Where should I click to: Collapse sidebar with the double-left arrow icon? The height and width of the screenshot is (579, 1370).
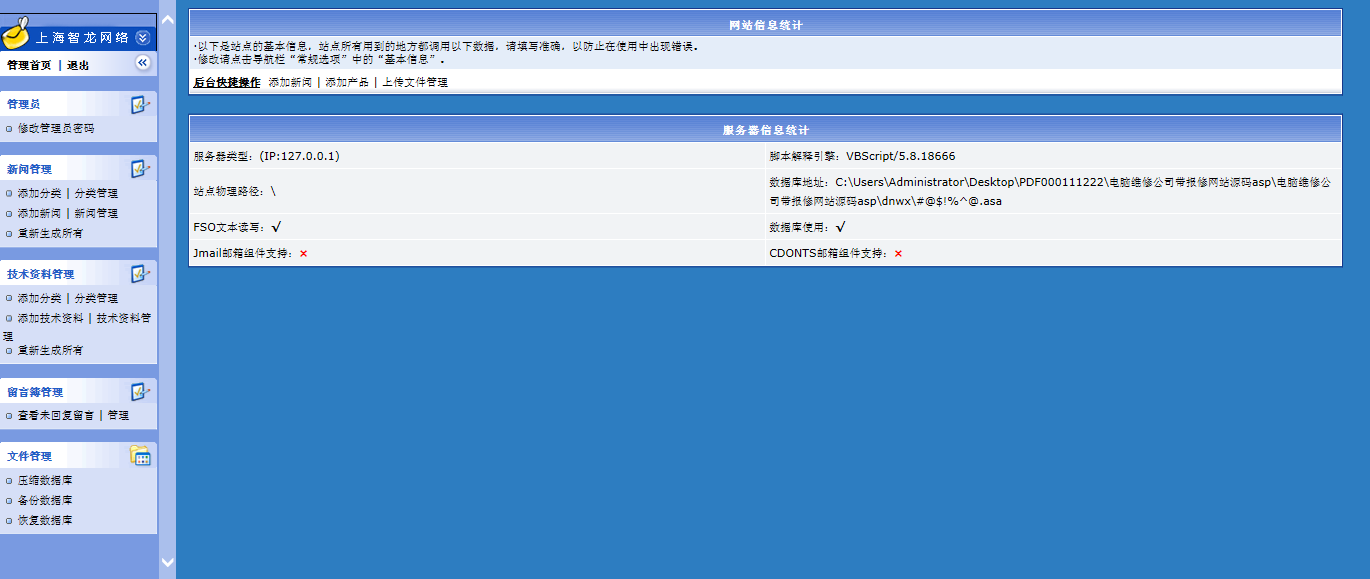click(x=142, y=63)
